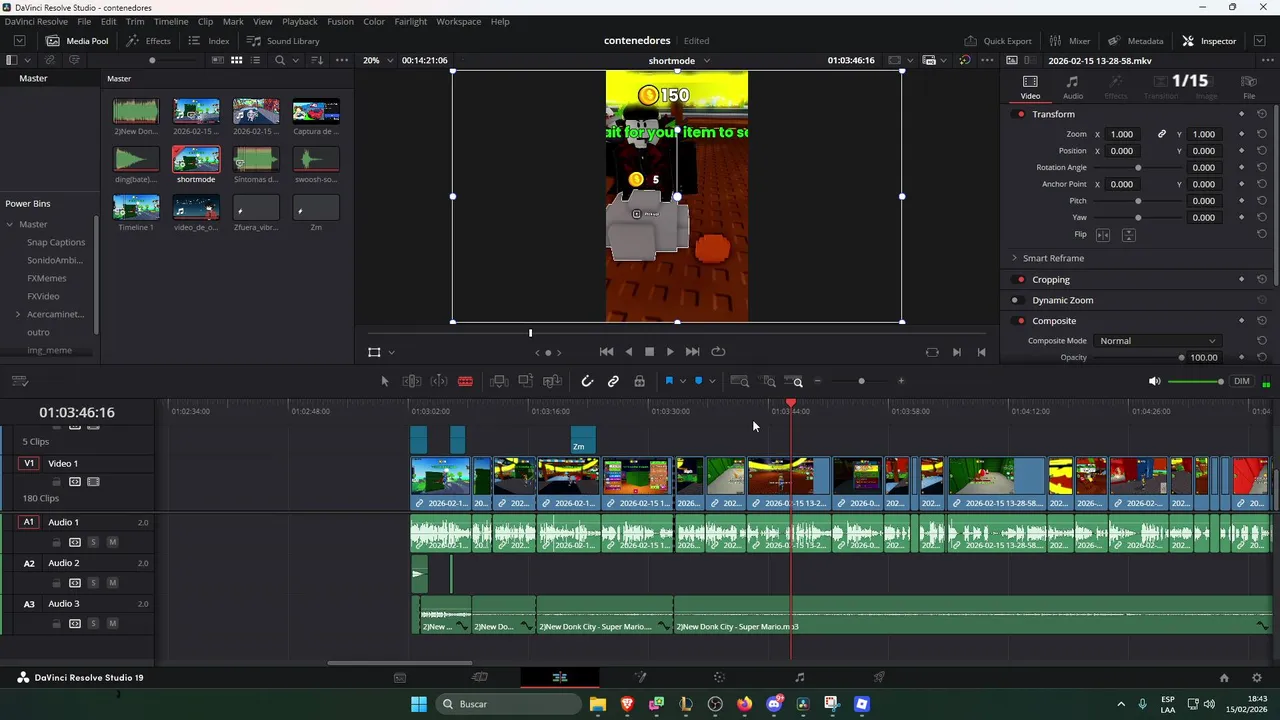Click the Flip Horizontal icon
The image size is (1280, 720).
(1103, 235)
